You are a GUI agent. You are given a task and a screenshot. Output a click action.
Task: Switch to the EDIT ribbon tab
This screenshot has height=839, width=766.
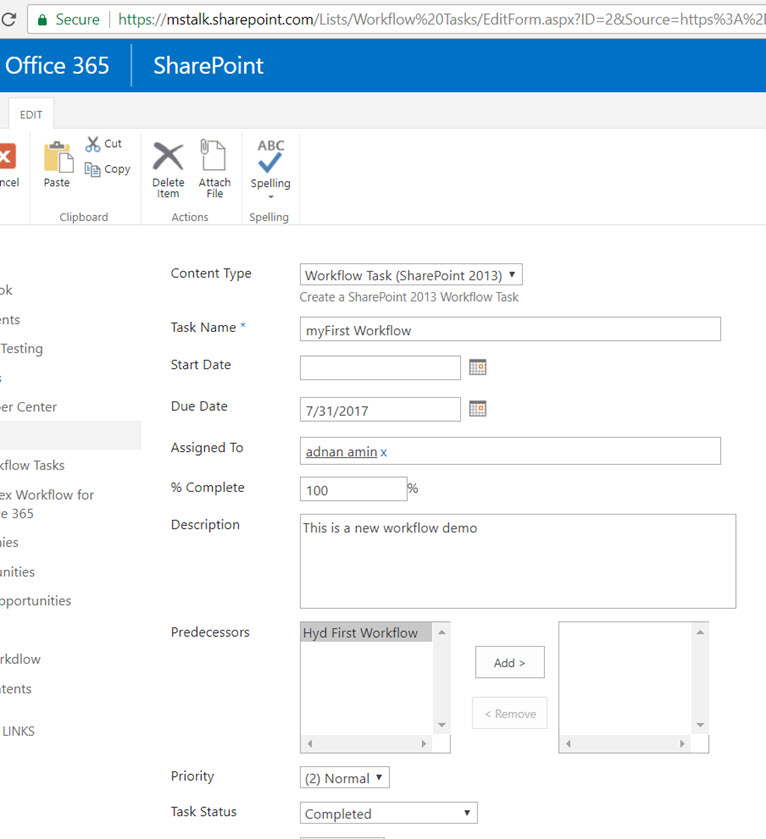tap(31, 115)
